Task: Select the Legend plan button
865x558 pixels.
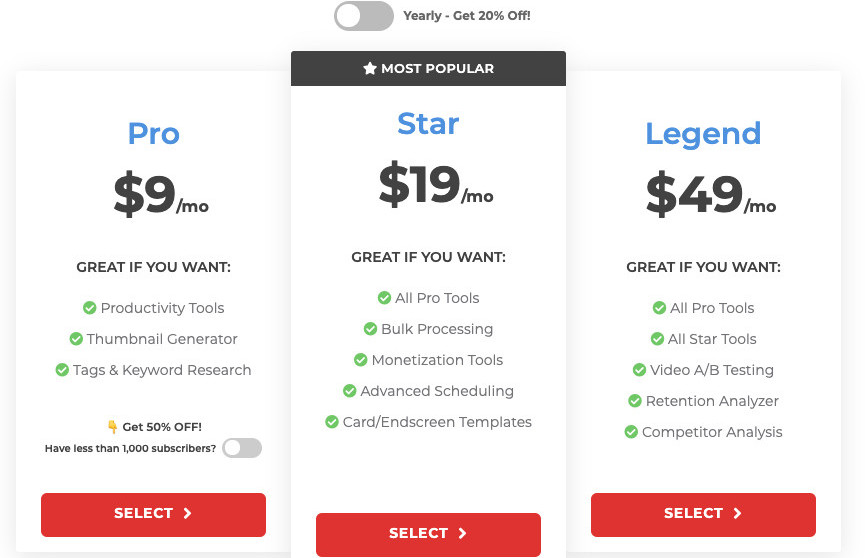Action: pos(703,514)
